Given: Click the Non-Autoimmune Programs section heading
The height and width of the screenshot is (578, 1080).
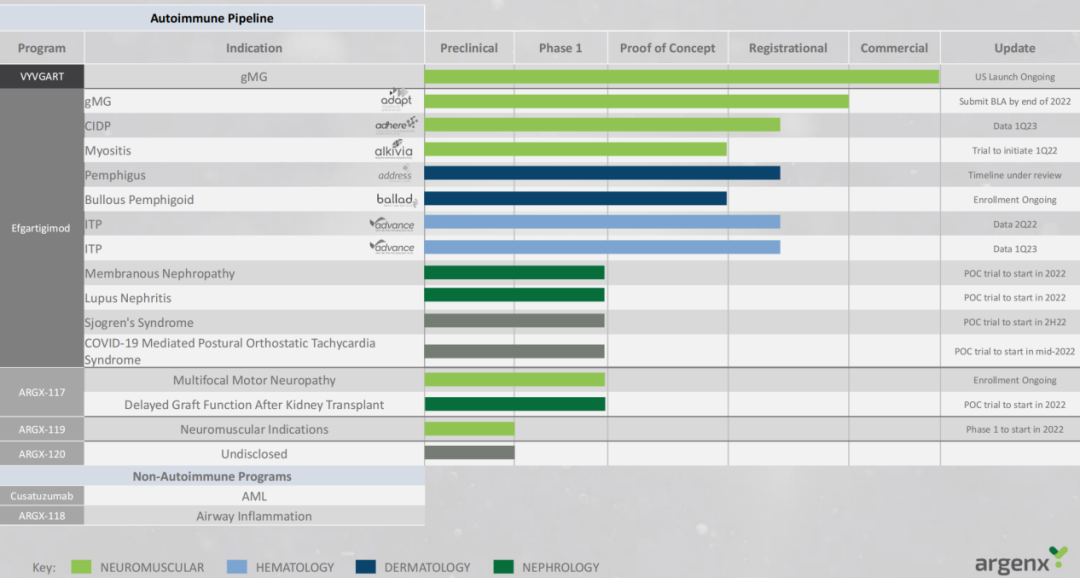Looking at the screenshot, I should [x=212, y=476].
